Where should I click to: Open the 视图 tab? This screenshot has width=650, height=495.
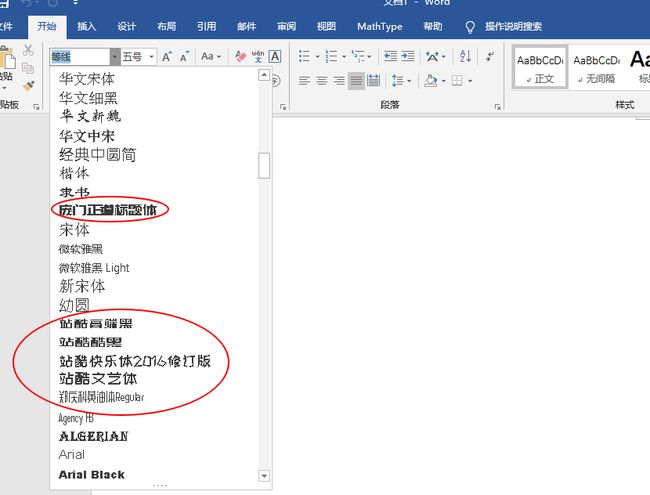click(326, 27)
